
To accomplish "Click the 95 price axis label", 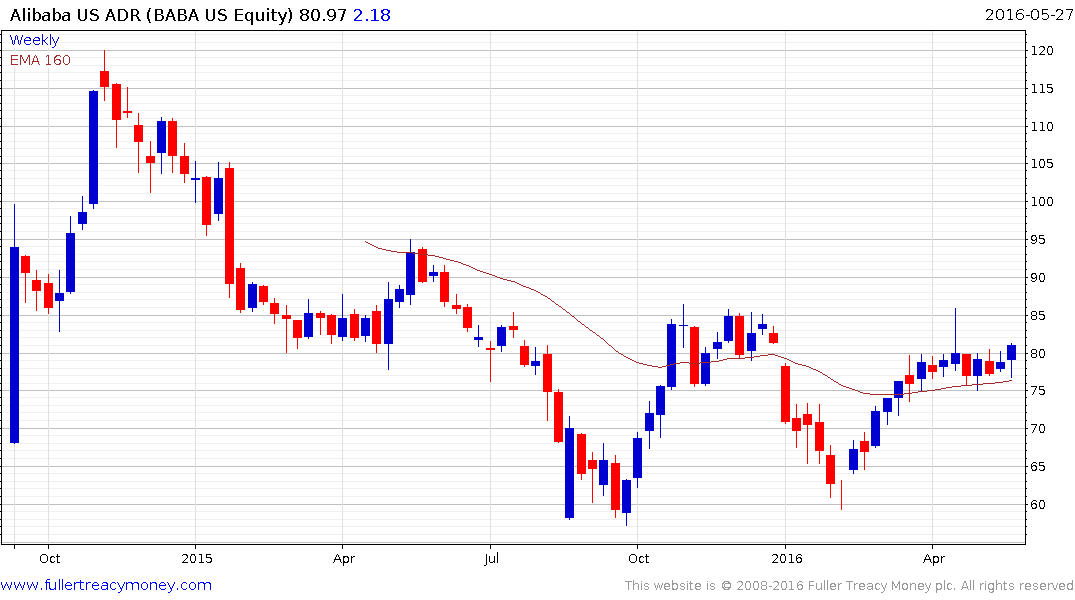I will (x=1038, y=240).
